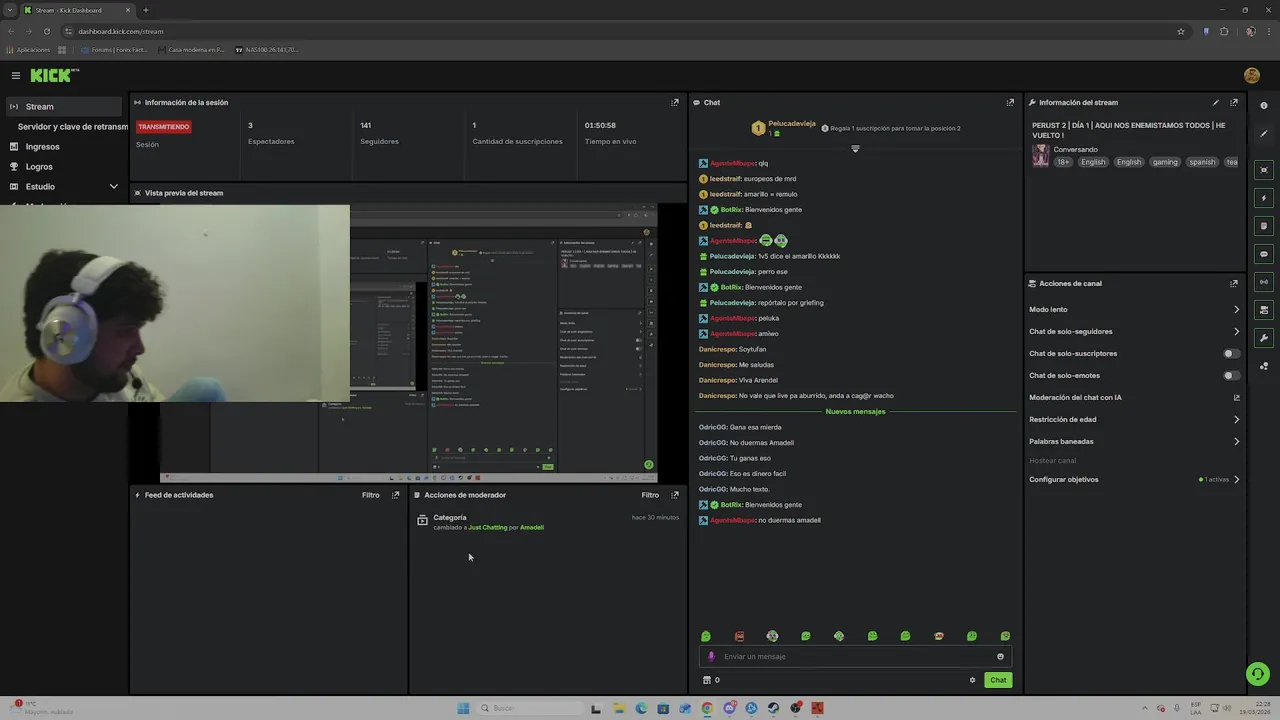
Task: Edit stream information with the pencil icon
Action: pyautogui.click(x=1216, y=102)
